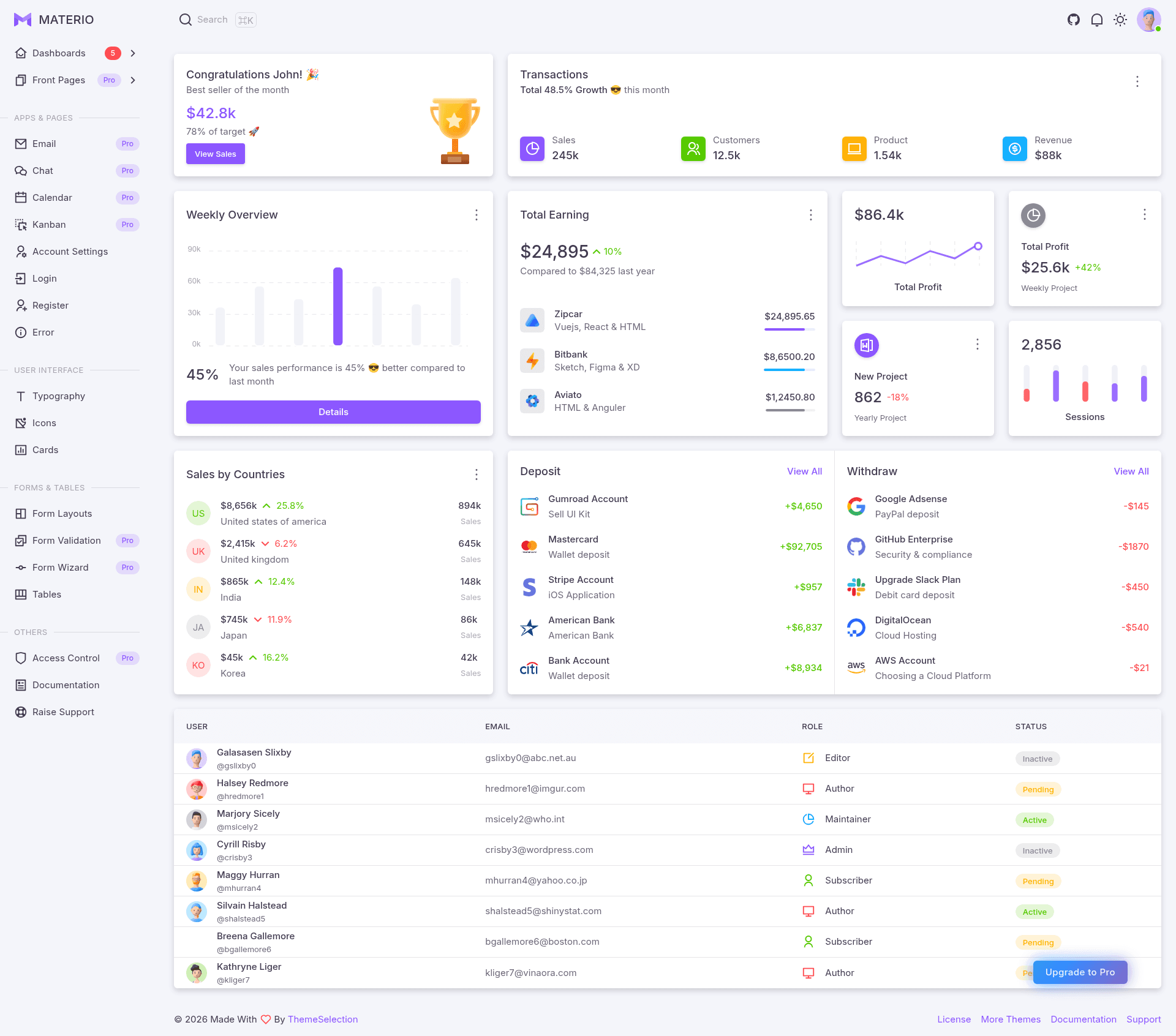Open Total Earning options menu
Screen dimensions: 1176x1036
[x=811, y=215]
